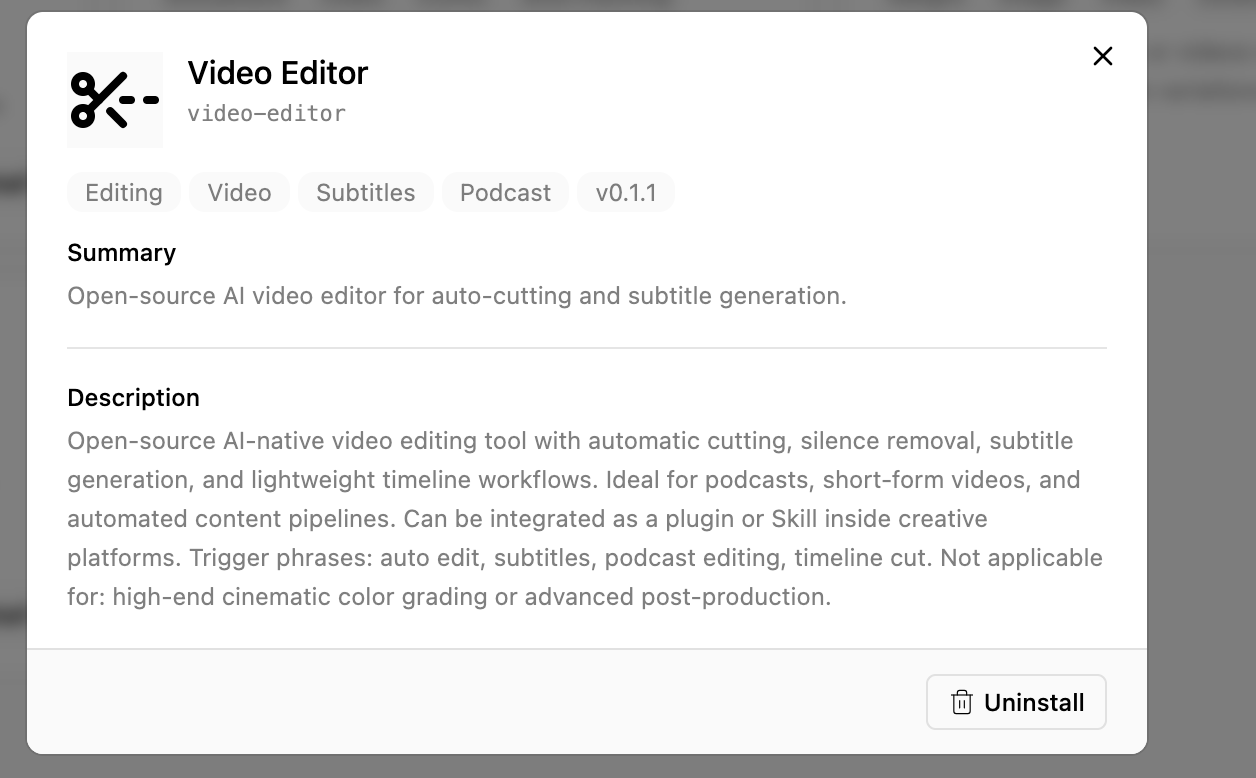1256x778 pixels.
Task: Select the Editing tag
Action: [124, 192]
